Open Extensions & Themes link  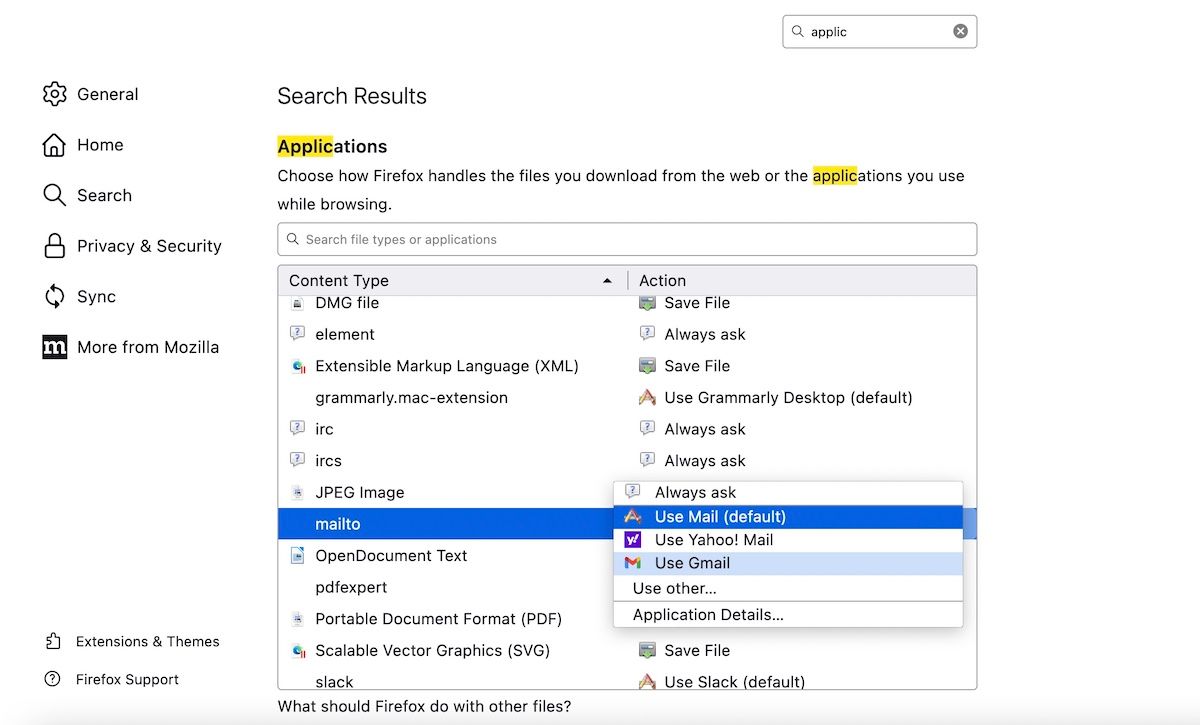coord(147,641)
